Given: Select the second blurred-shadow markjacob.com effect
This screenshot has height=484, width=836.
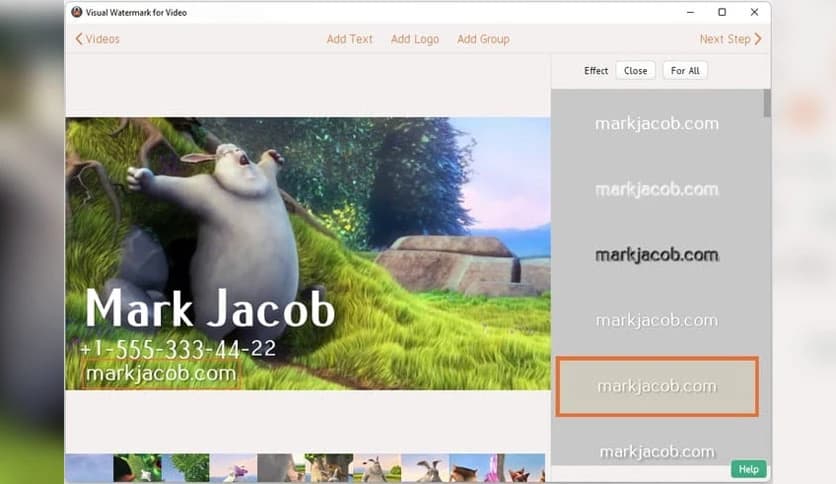Looking at the screenshot, I should pos(657,189).
